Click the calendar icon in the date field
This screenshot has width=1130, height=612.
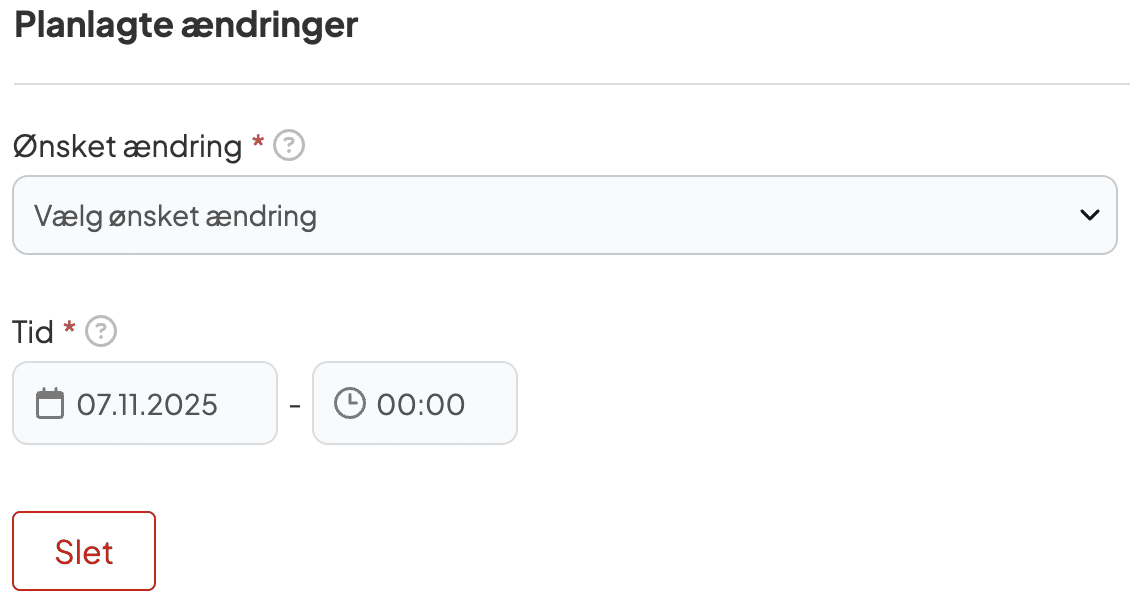pyautogui.click(x=49, y=404)
